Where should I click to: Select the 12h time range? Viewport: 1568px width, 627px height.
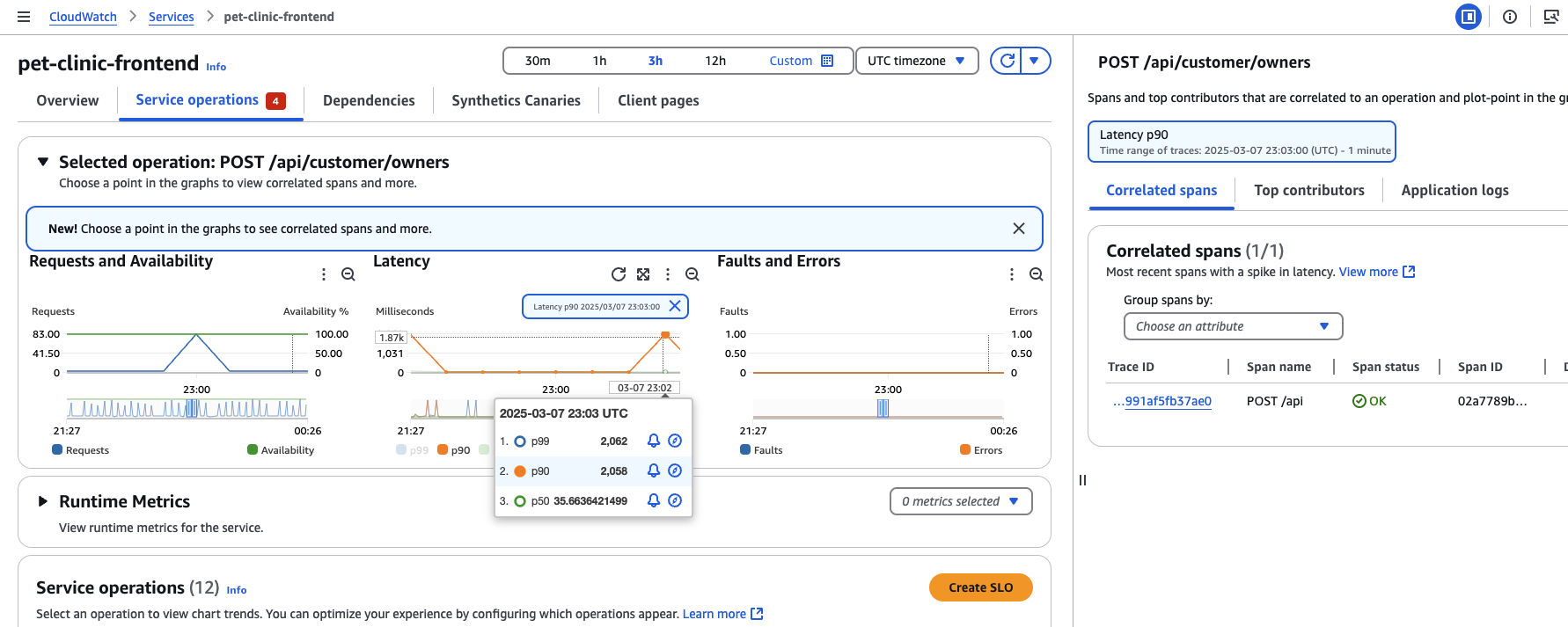[715, 61]
